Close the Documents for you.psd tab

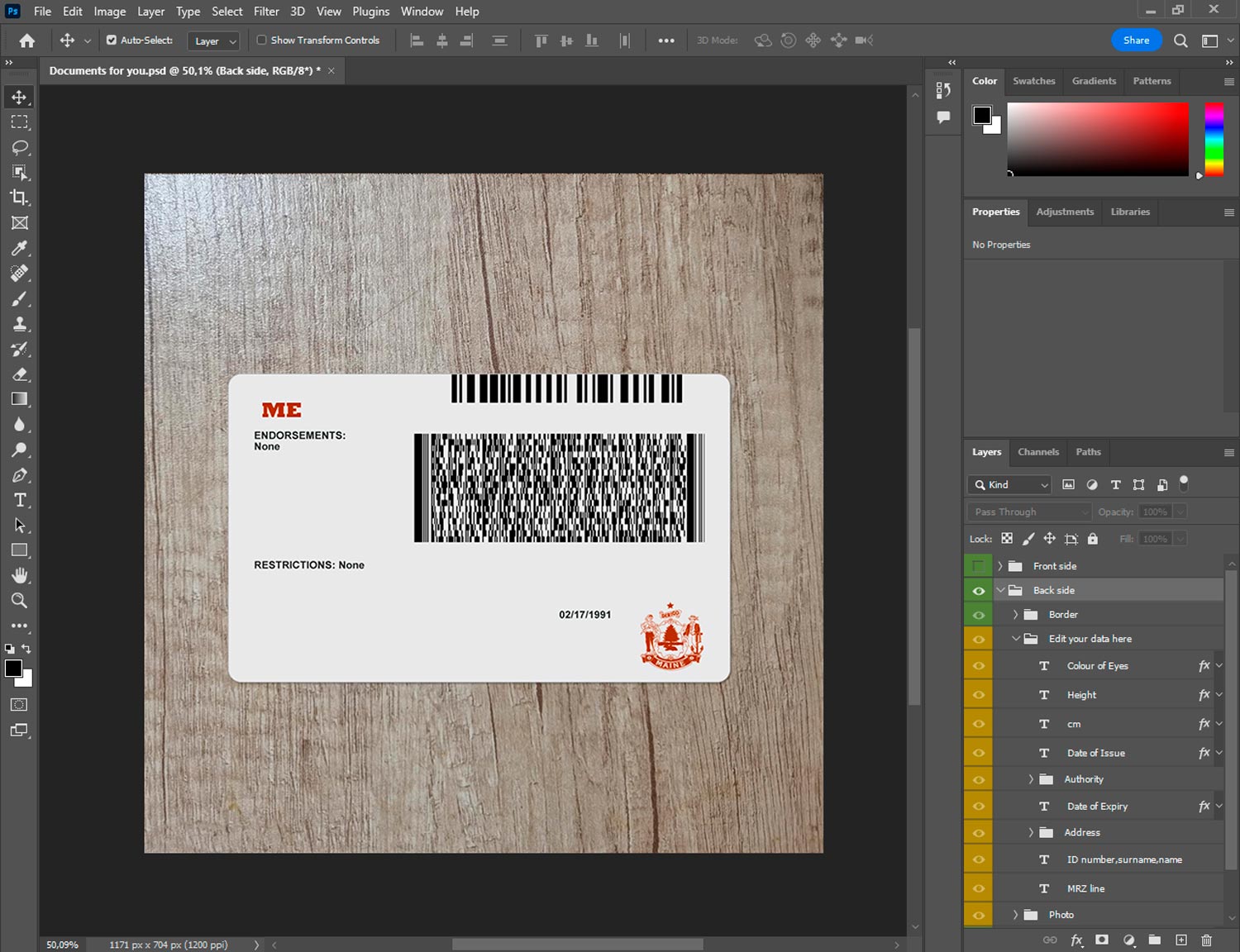(x=331, y=71)
